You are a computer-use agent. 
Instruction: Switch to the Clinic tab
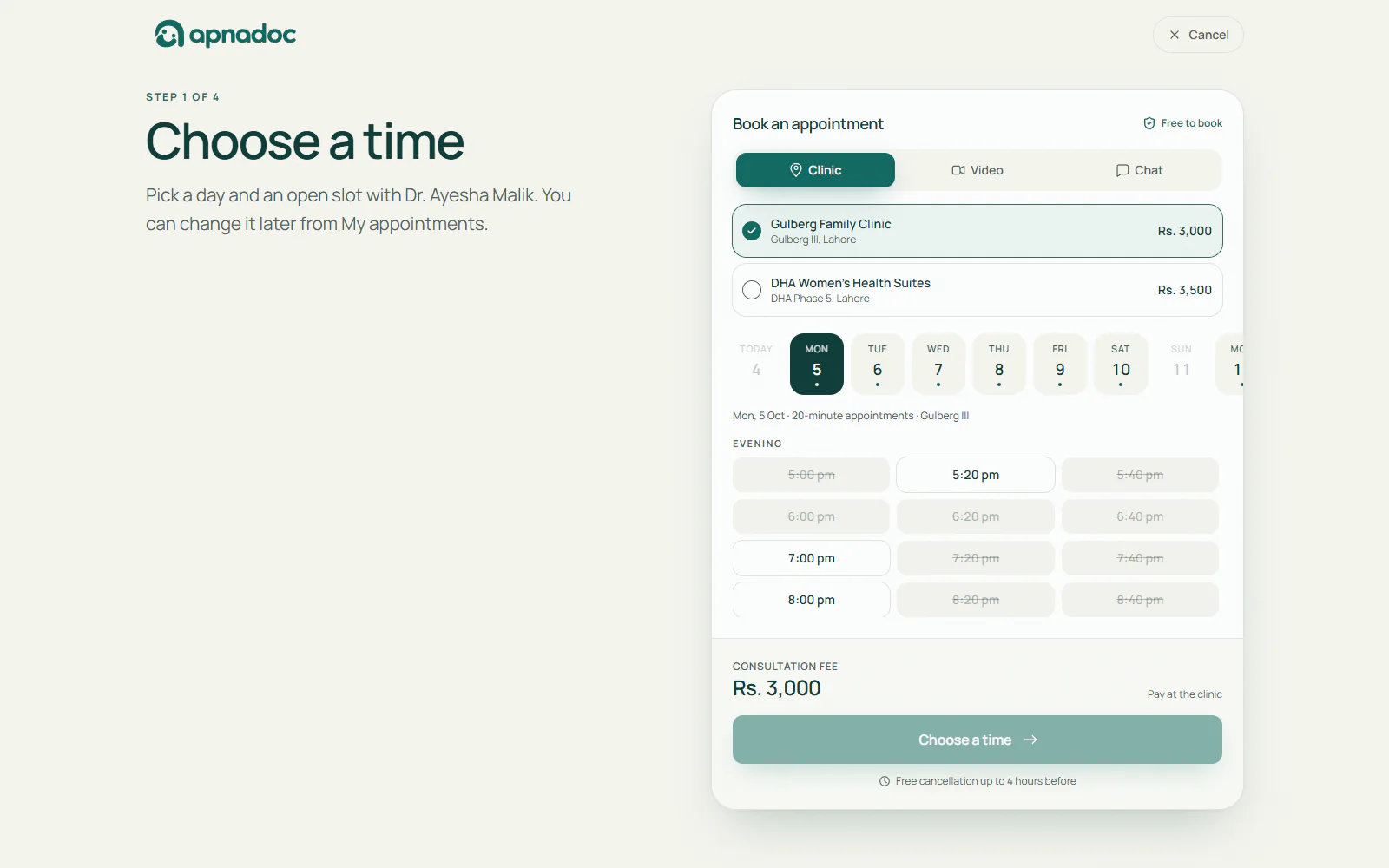(x=815, y=170)
